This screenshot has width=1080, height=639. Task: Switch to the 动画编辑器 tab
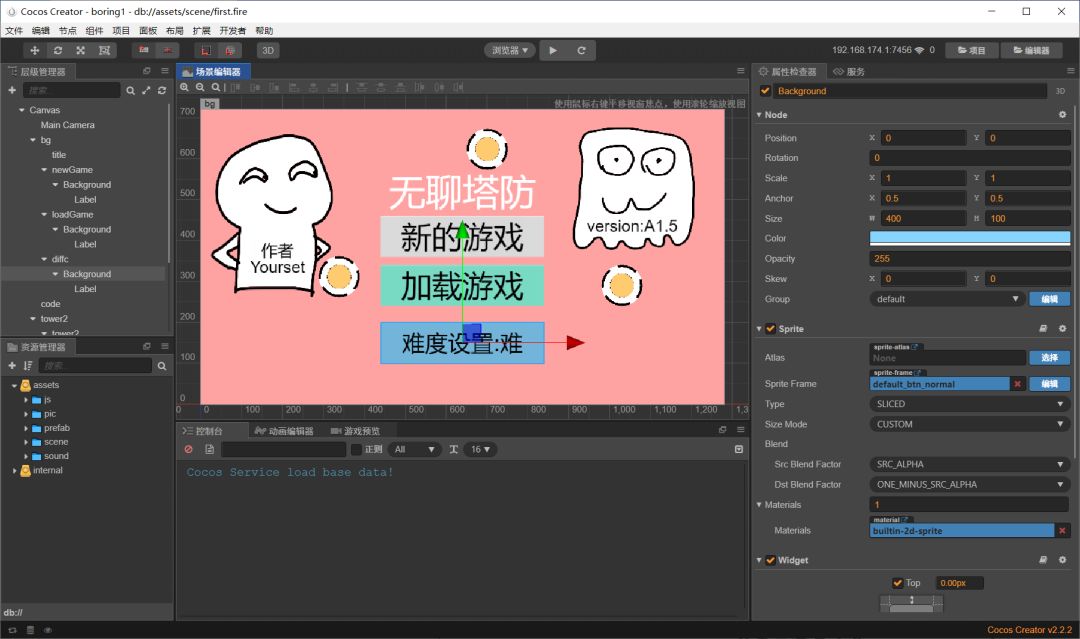pyautogui.click(x=285, y=431)
